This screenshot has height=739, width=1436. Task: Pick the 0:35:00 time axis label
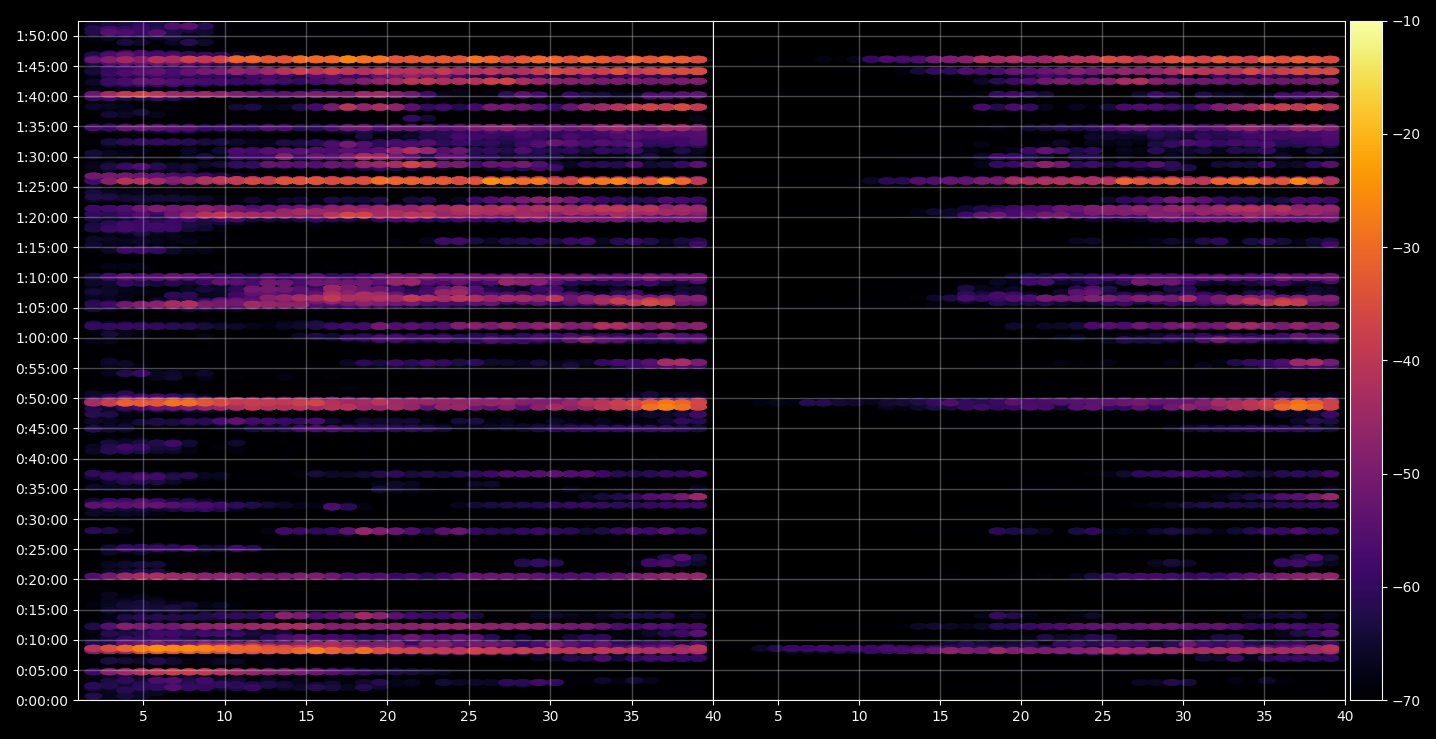point(42,489)
